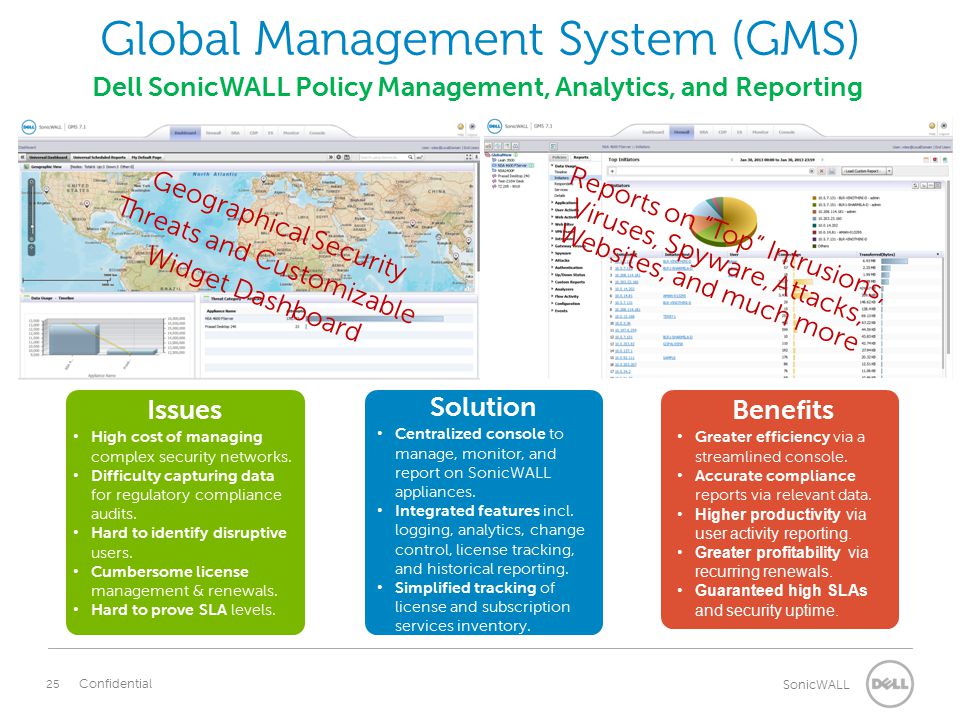Open Timeline report under Data Usage
The image size is (960, 720).
click(561, 172)
